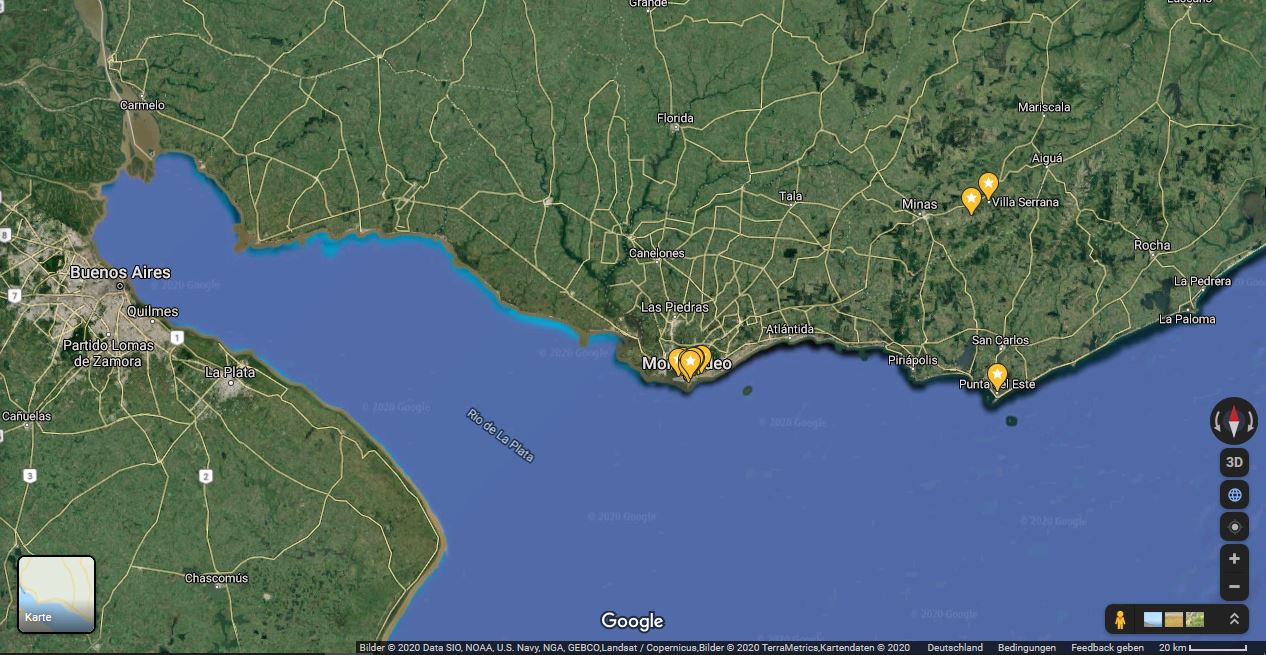Screen dimensions: 1266x655
Task: Click the Chascomús town label
Action: point(216,578)
